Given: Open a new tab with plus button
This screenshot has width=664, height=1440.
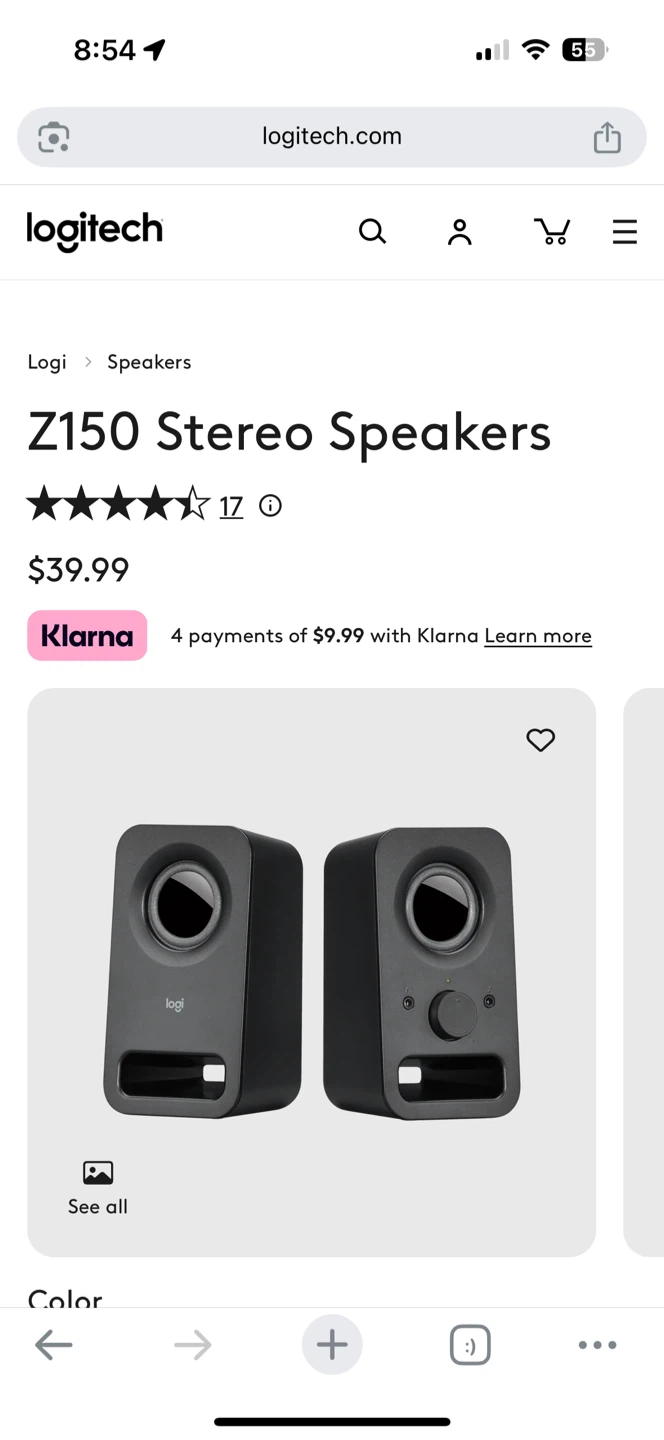Looking at the screenshot, I should pos(332,1345).
